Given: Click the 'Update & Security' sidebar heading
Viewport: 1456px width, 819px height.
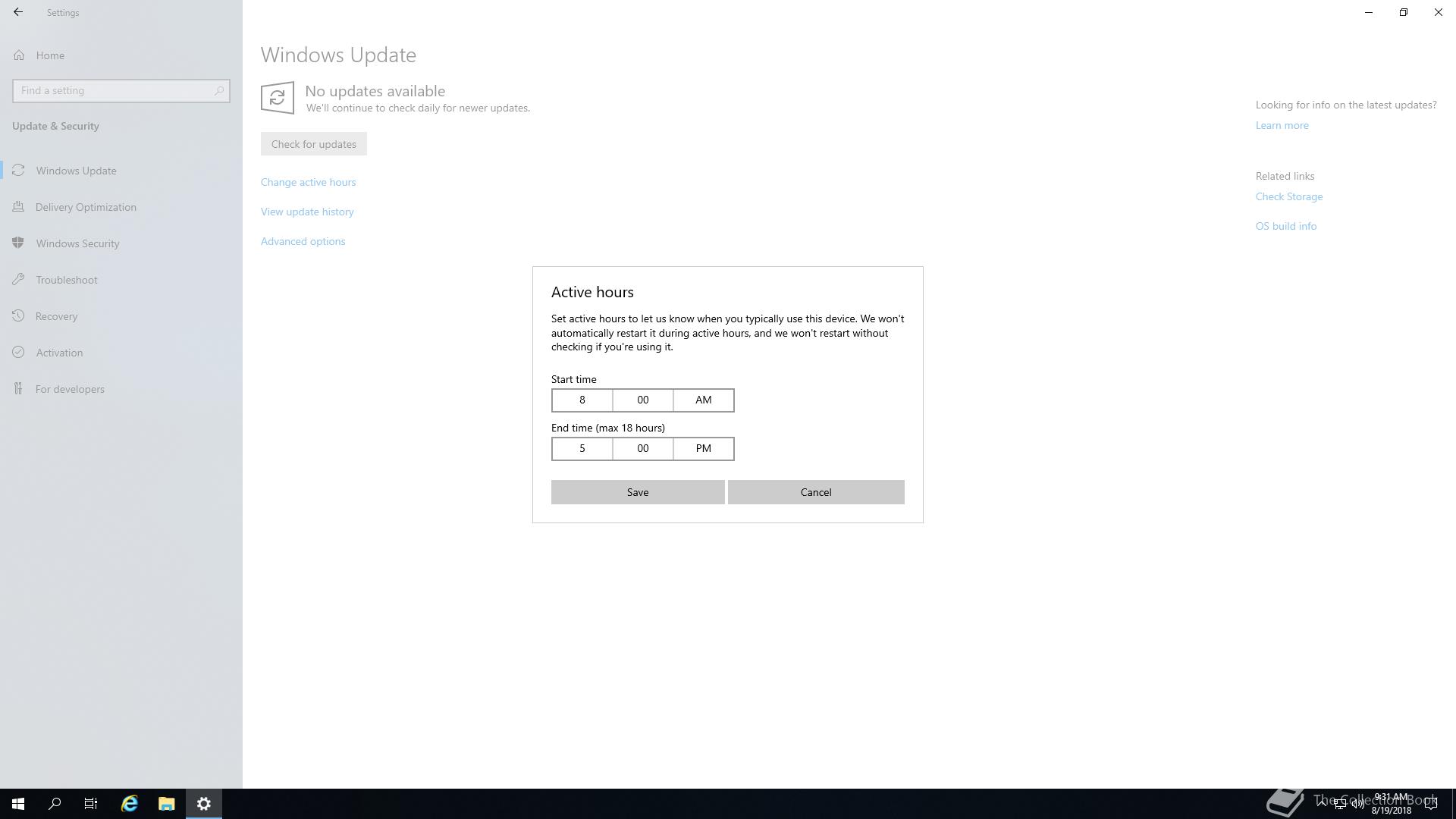Looking at the screenshot, I should point(55,126).
